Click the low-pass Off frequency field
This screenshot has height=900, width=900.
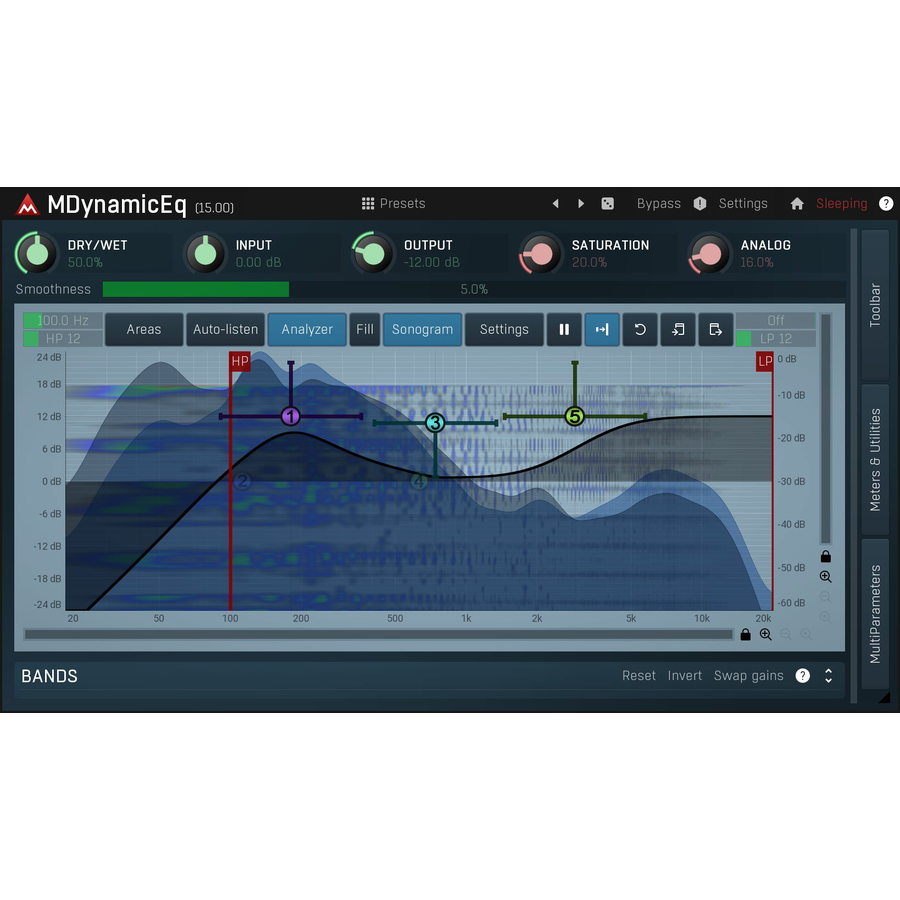(775, 320)
